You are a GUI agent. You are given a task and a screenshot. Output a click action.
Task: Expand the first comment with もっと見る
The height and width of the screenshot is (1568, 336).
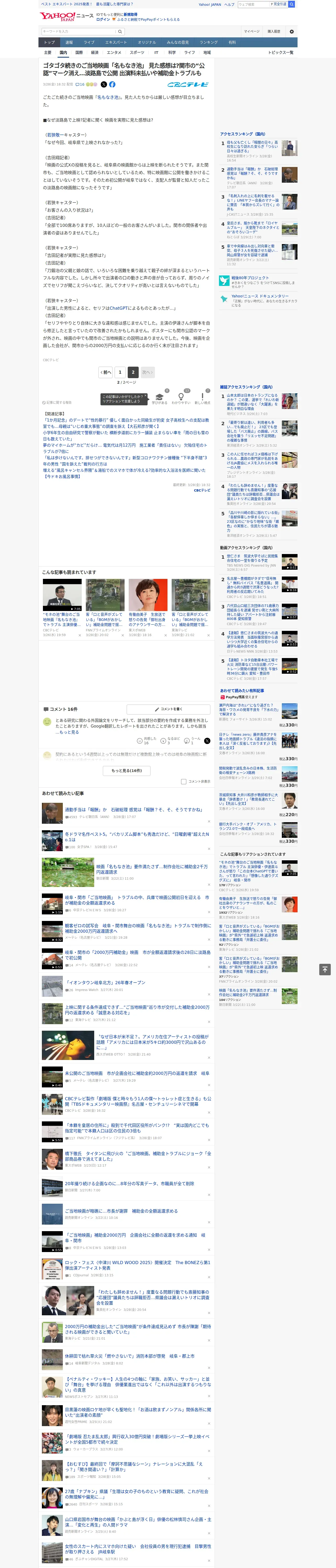coord(68,732)
